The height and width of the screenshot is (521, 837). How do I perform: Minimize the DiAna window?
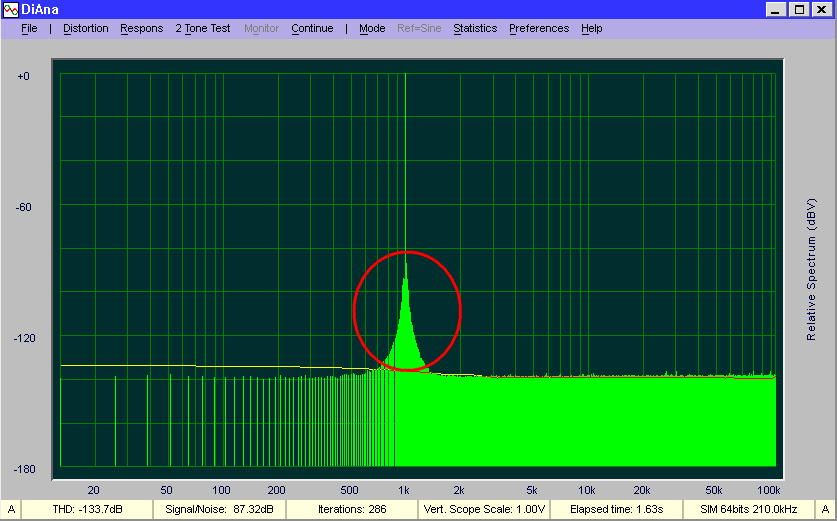(x=776, y=10)
